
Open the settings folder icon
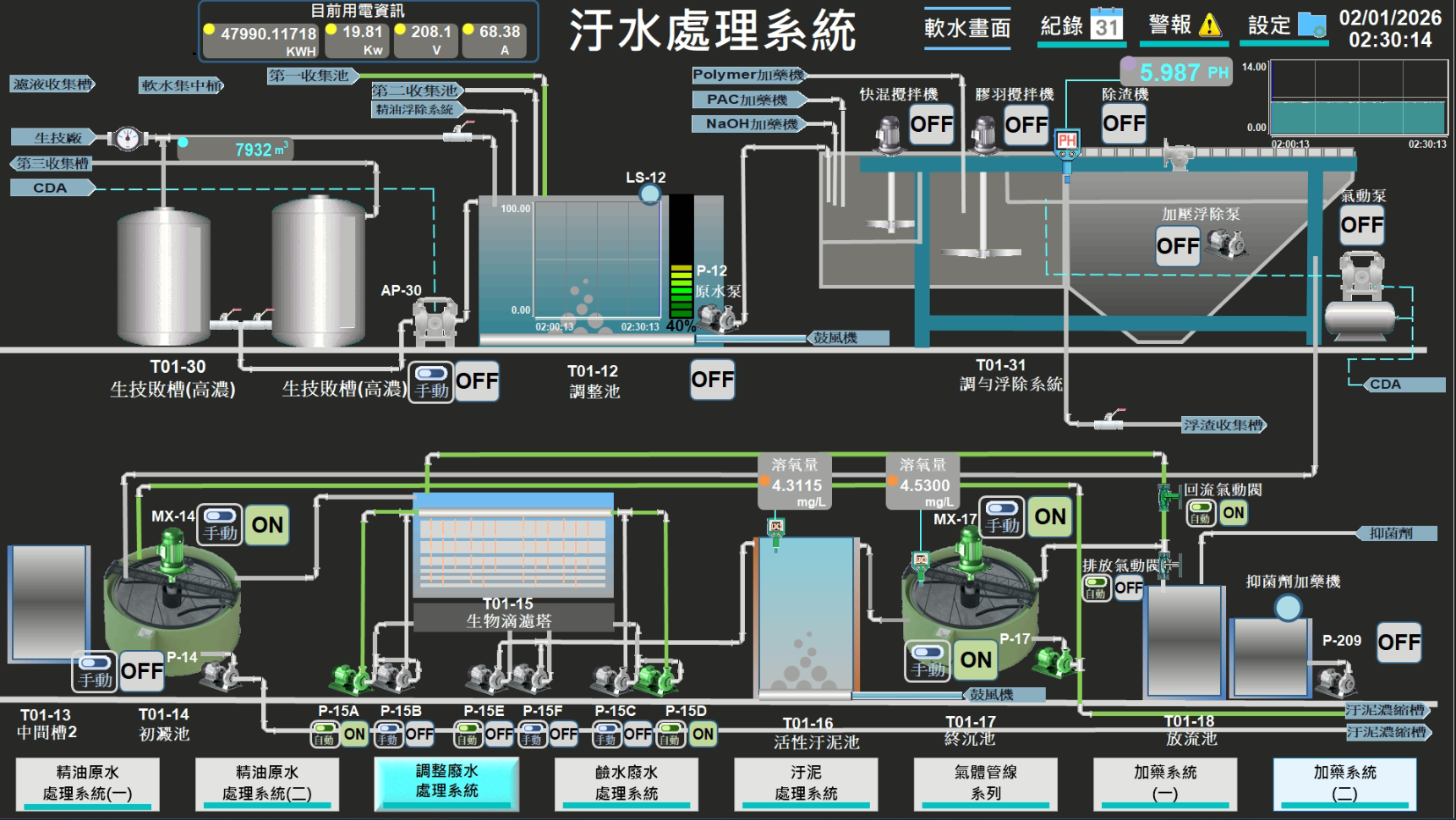coord(1311,25)
